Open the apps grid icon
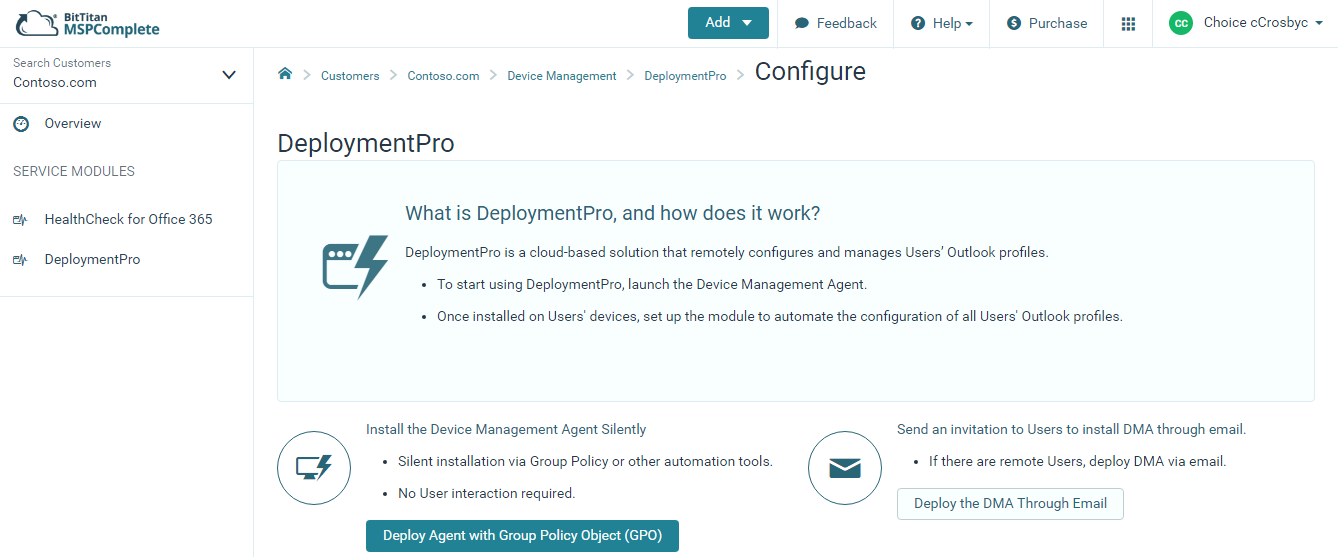Screen dimensions: 1340x557 coord(1128,23)
